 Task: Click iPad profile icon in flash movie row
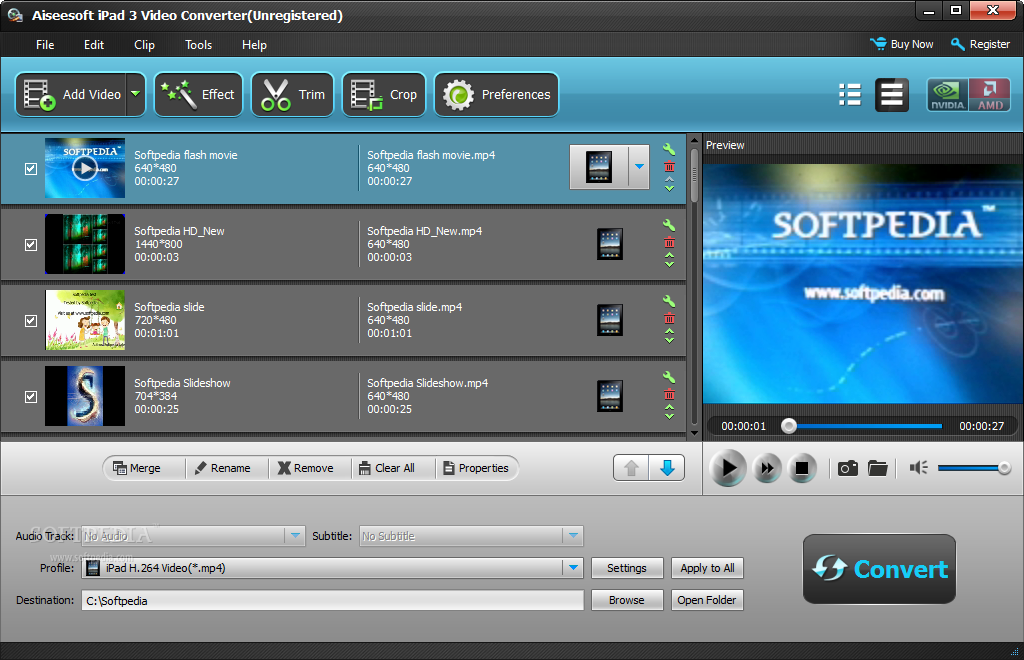pos(599,167)
